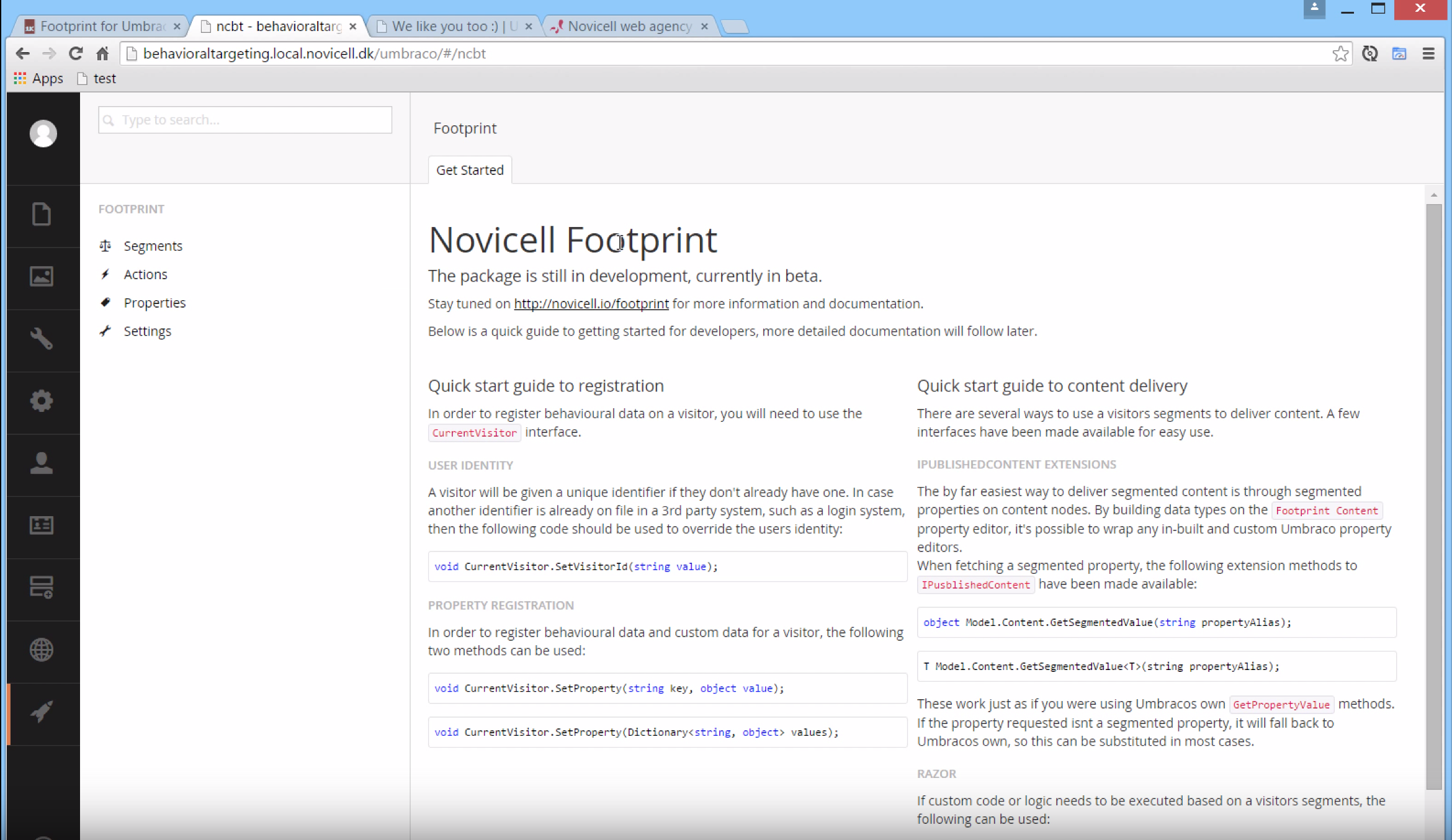The height and width of the screenshot is (840, 1452).
Task: Open the Media section image icon
Action: 42,276
